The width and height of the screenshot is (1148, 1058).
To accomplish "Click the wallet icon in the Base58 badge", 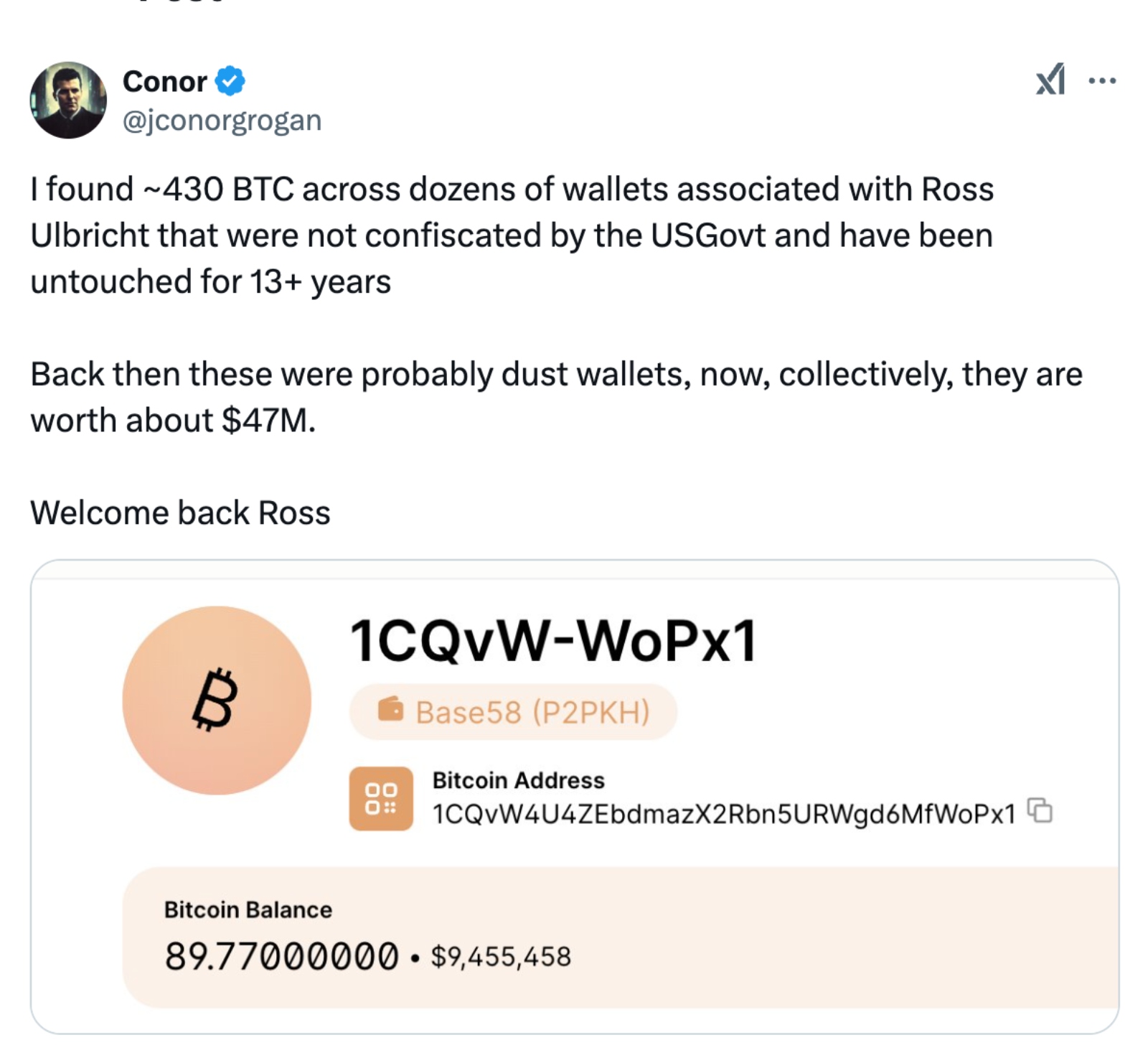I will pyautogui.click(x=390, y=709).
